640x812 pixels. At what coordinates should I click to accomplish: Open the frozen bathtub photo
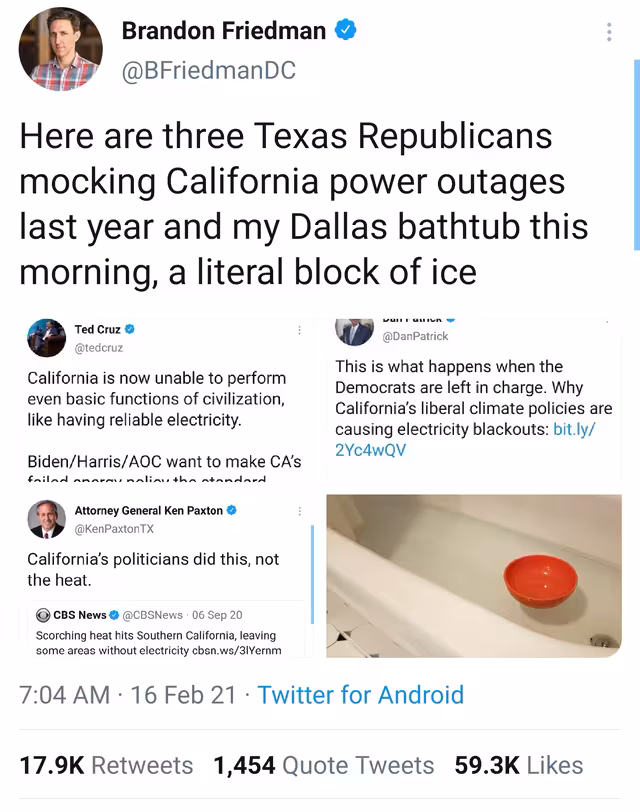coord(473,576)
